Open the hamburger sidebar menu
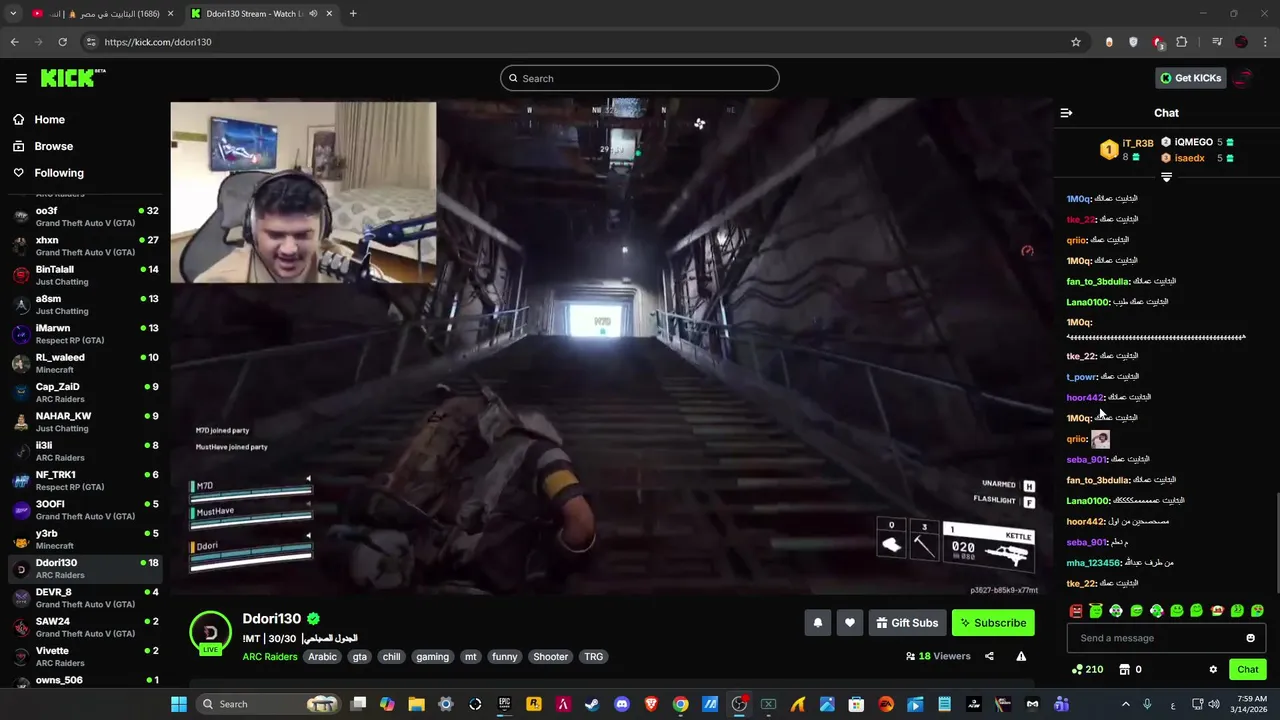1280x720 pixels. click(x=21, y=78)
